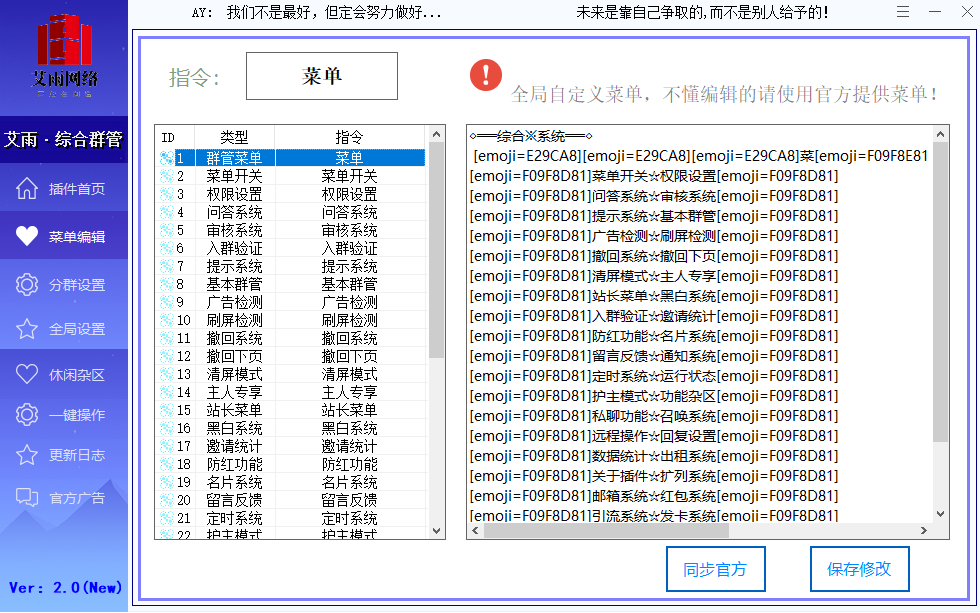Screen dimensions: 980x613
Task: Click the 菜单 command input box
Action: point(322,76)
